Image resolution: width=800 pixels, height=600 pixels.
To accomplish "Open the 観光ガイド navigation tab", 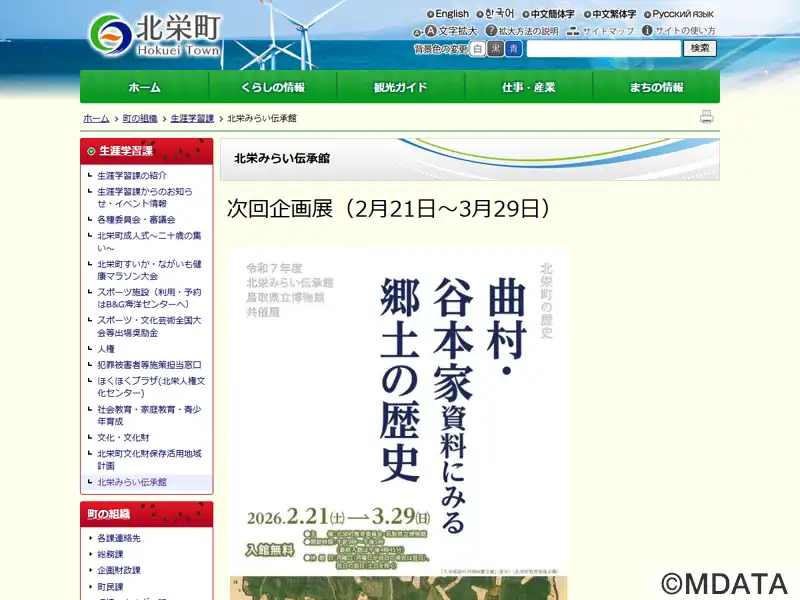I will 401,87.
